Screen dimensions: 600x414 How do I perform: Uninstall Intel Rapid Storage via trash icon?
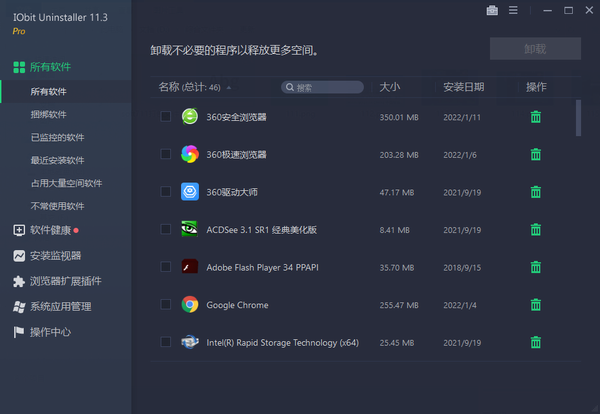click(x=536, y=342)
